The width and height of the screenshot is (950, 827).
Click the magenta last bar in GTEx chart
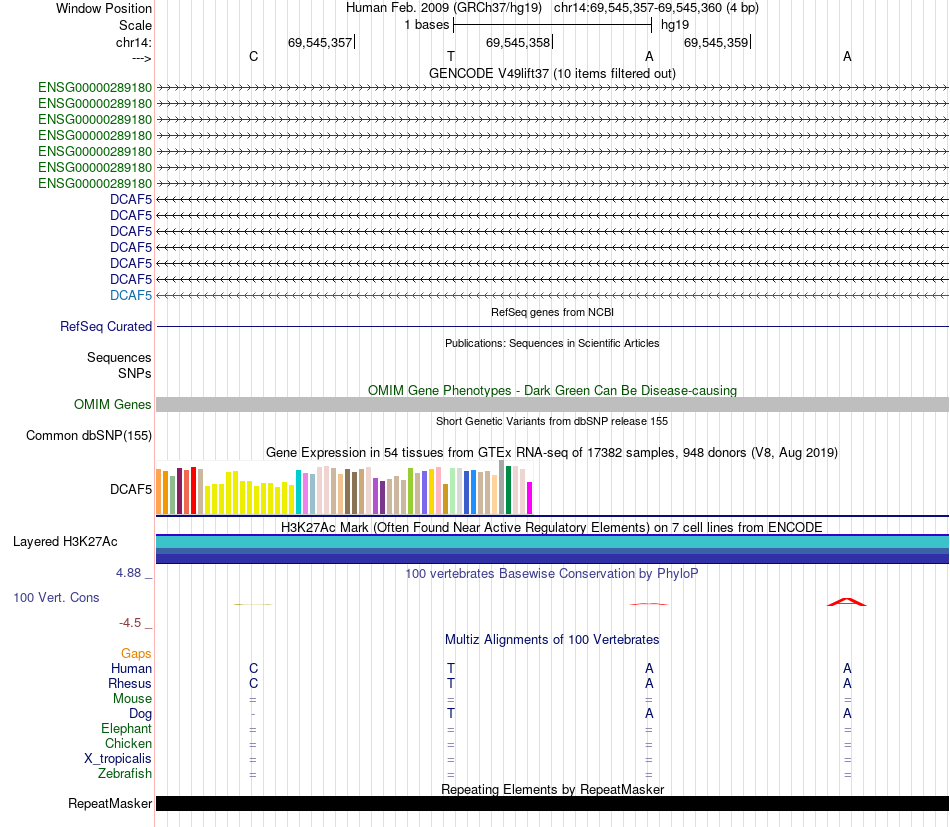(530, 498)
